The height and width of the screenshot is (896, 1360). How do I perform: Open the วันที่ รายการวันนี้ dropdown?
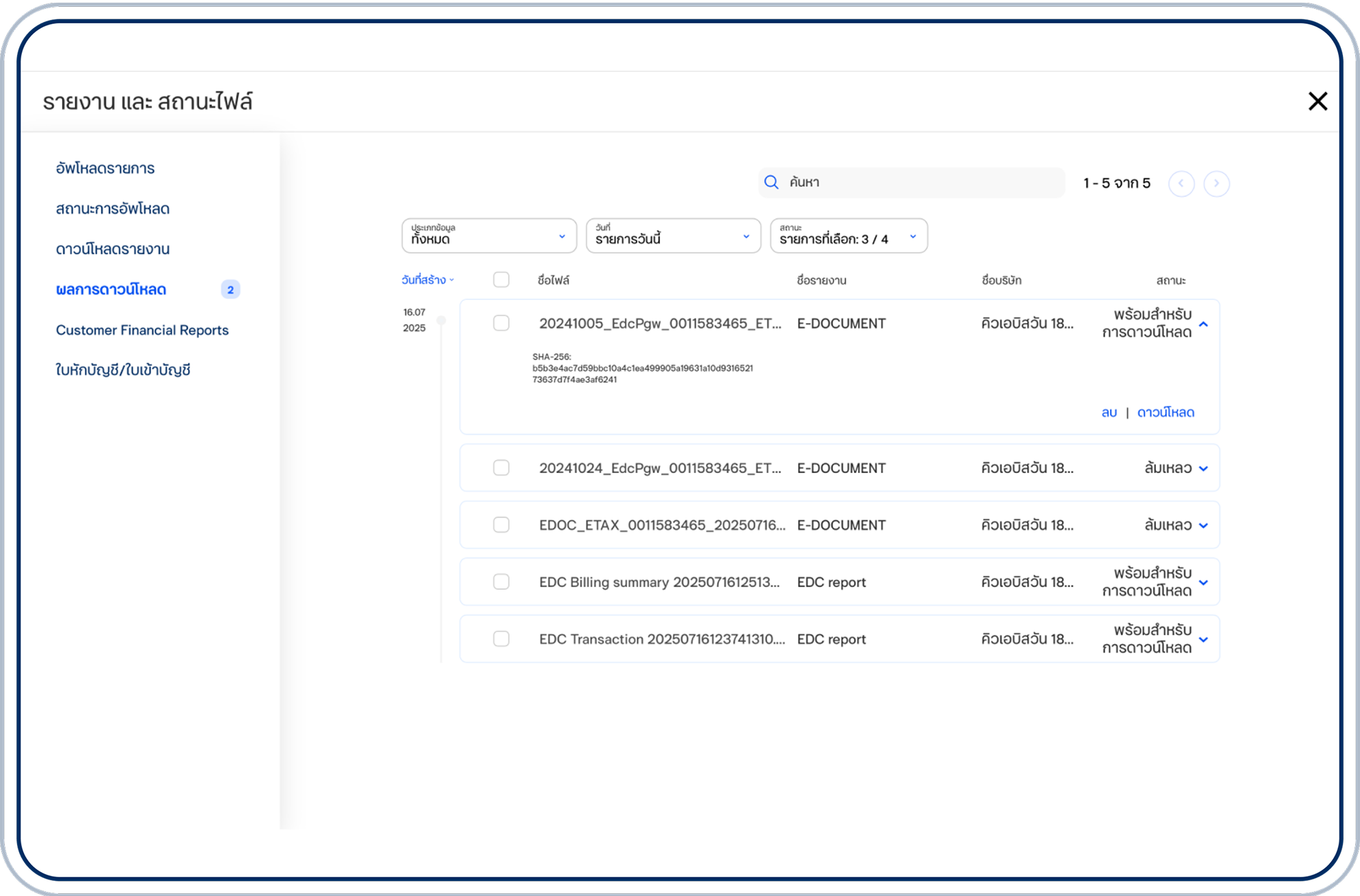coord(672,236)
